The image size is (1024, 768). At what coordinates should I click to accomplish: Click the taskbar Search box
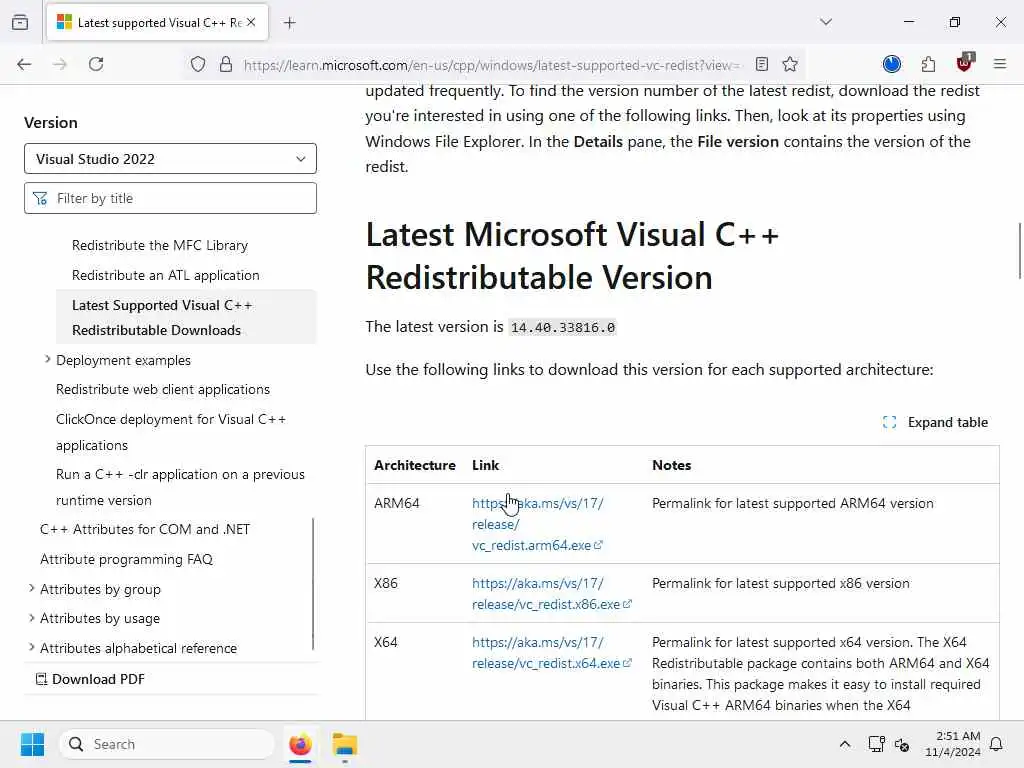click(167, 744)
